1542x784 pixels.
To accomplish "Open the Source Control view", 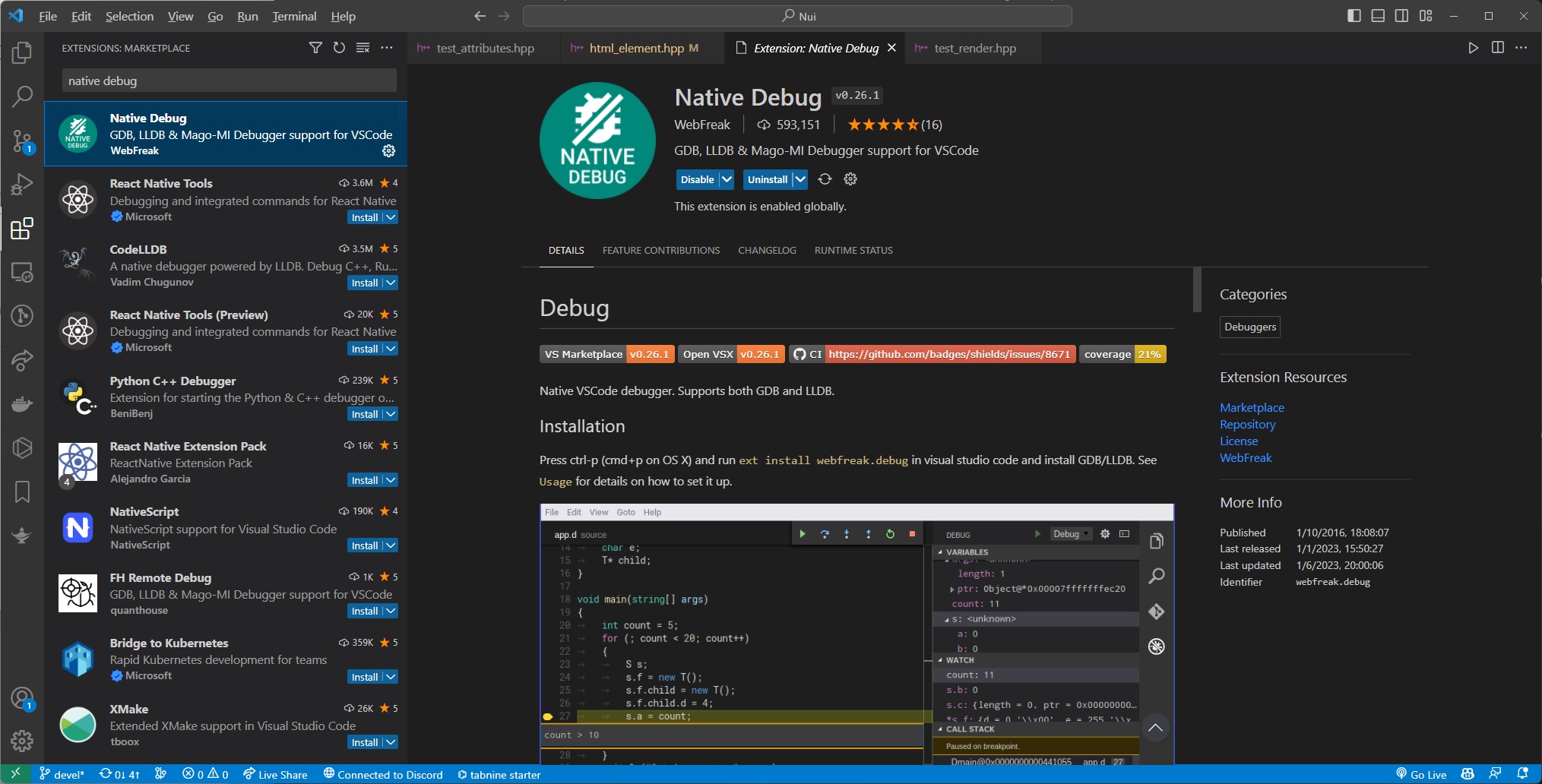I will 22,141.
